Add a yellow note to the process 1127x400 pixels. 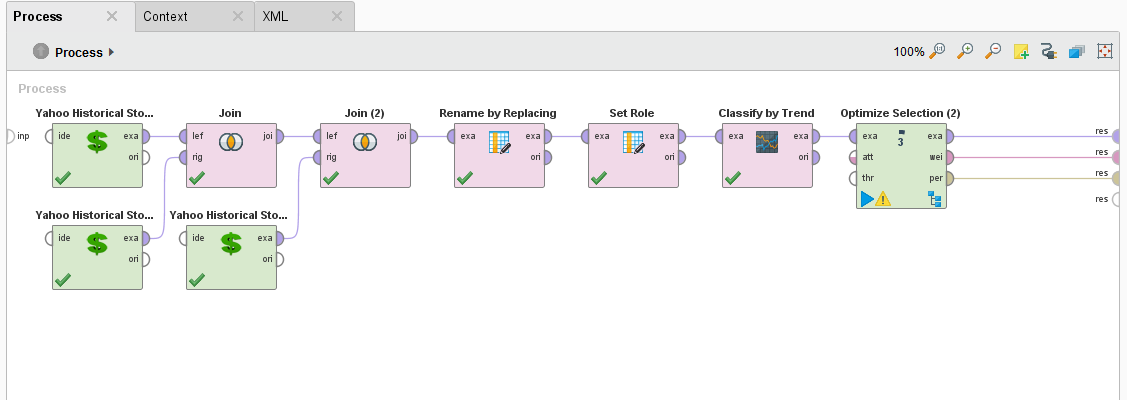[x=1021, y=52]
